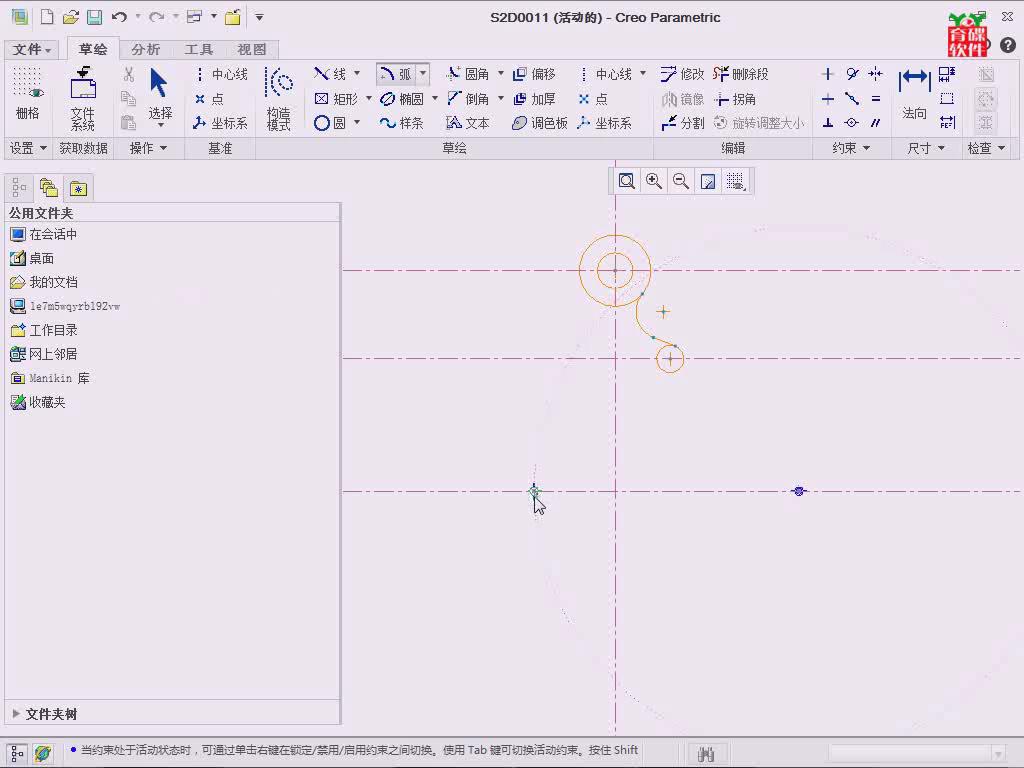
Task: Open the Setup (设置) group dropdown
Action: [x=28, y=148]
